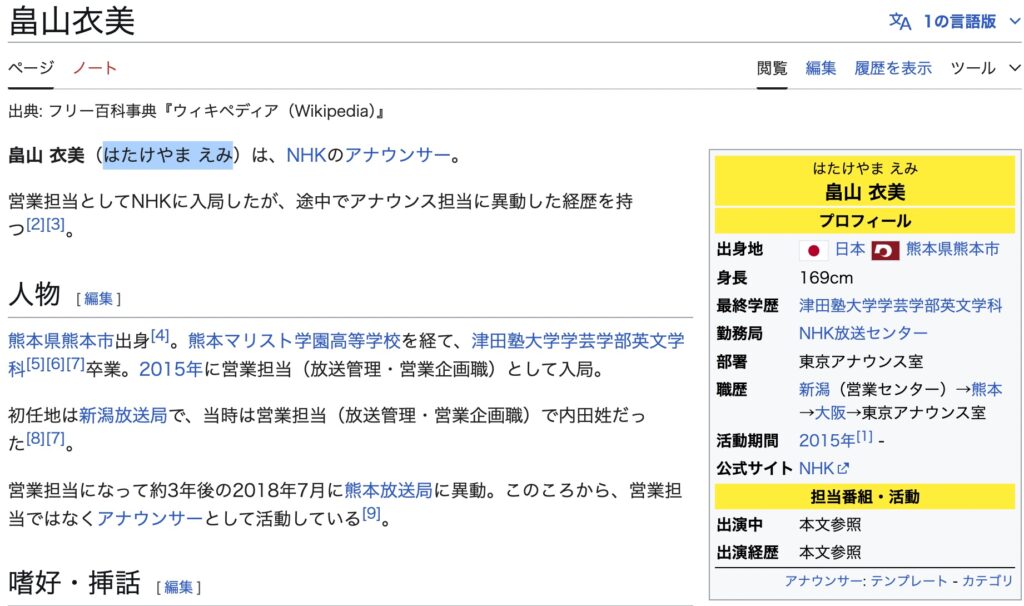Jump to citation [6] after 科

pos(56,364)
